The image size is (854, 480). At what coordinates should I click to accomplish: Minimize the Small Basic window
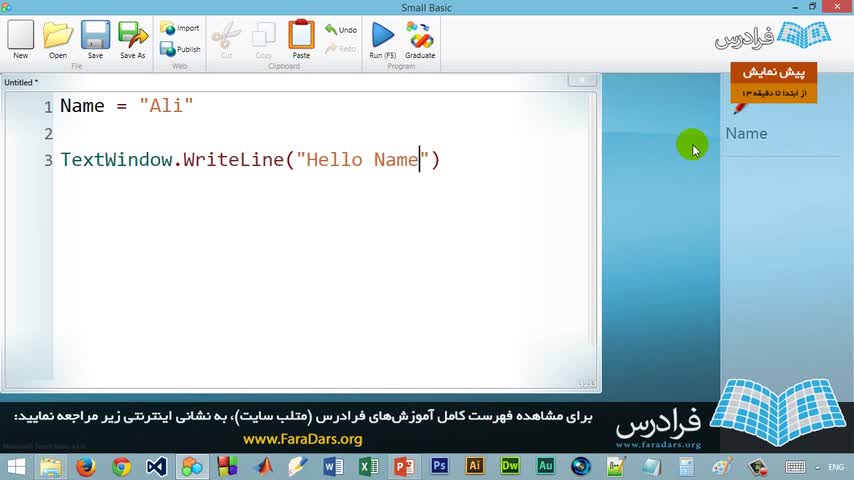coord(795,7)
